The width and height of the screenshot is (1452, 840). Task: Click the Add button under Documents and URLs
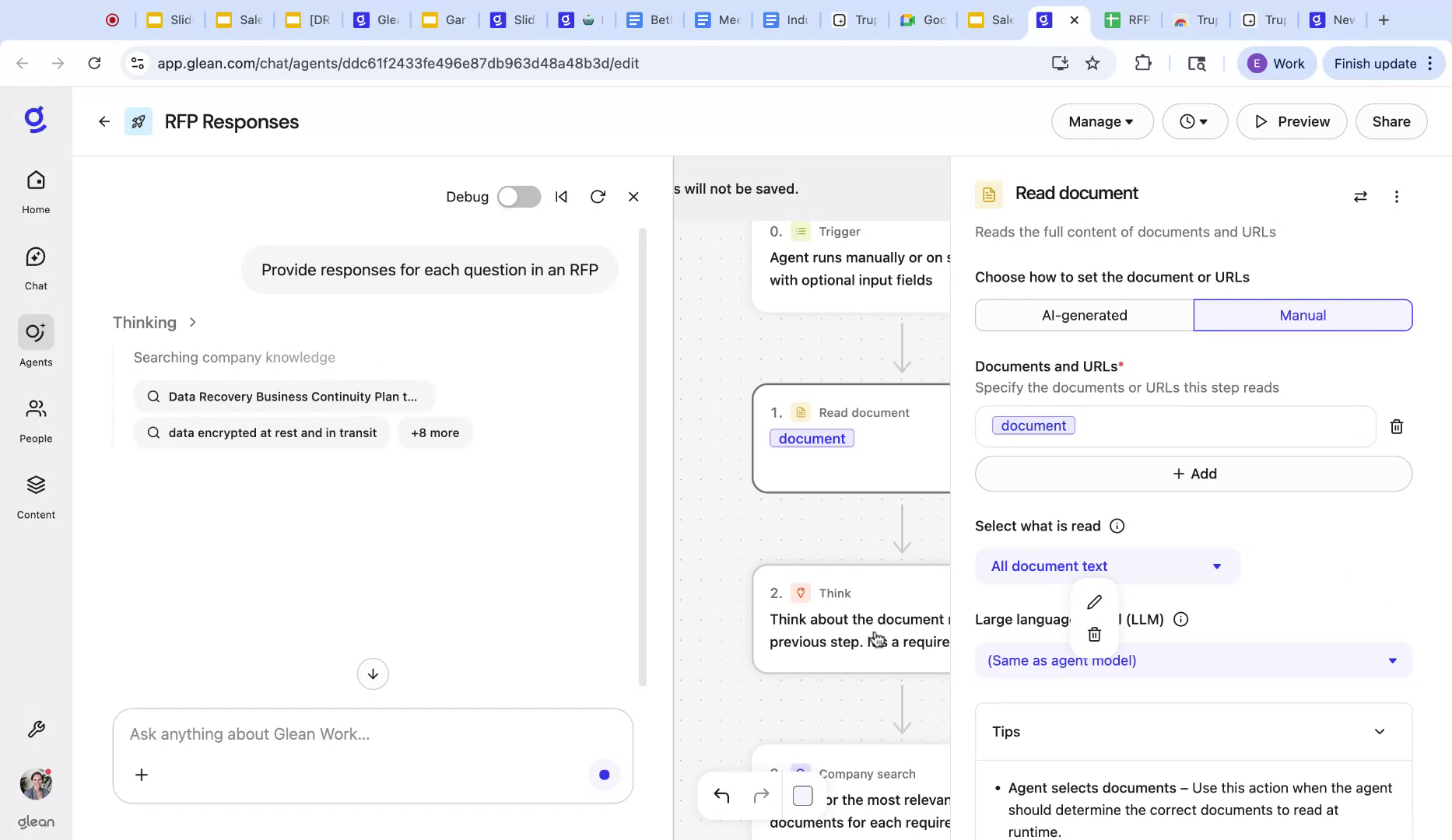[1193, 474]
